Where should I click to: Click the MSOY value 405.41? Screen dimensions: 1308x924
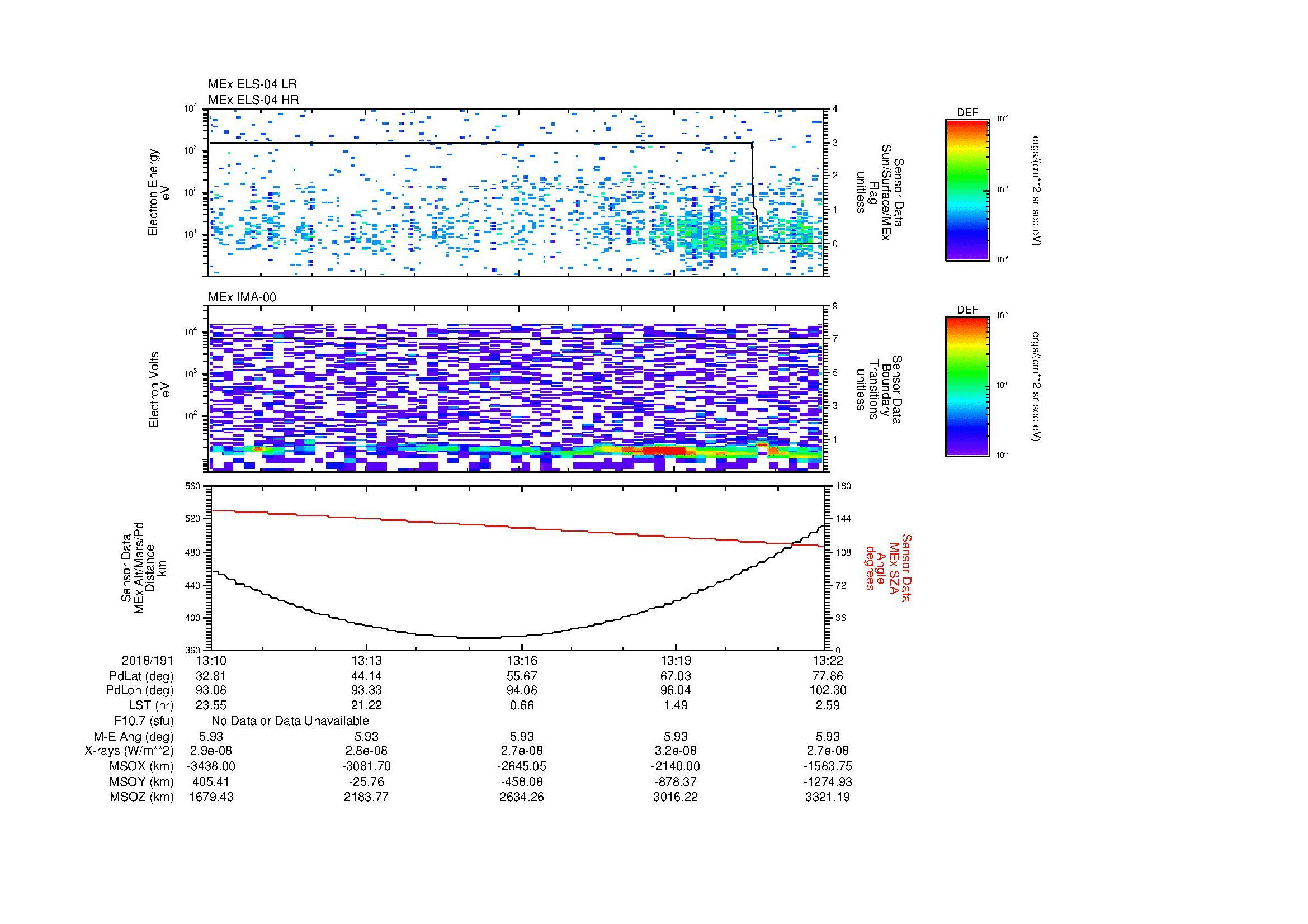point(210,782)
